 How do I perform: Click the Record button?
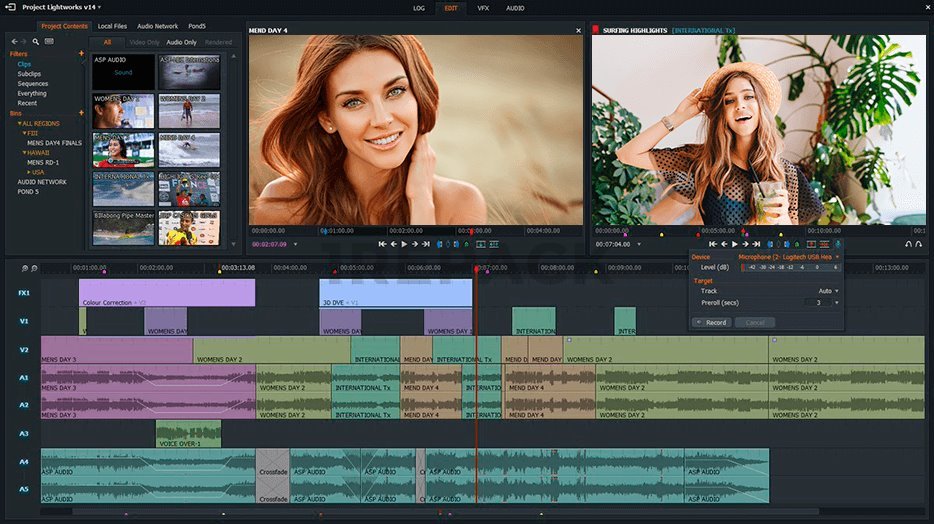[x=711, y=323]
